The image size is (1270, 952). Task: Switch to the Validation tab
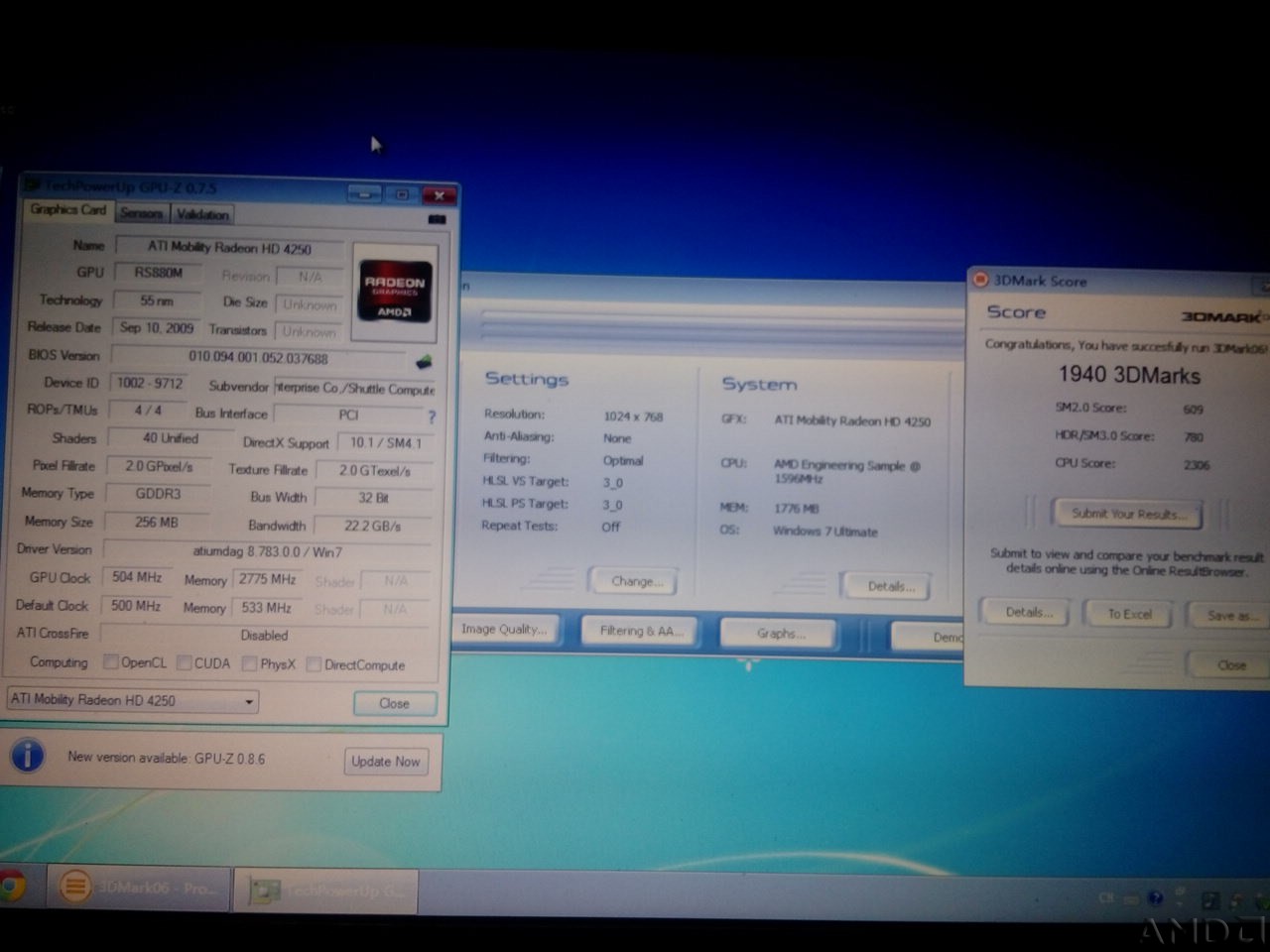(202, 214)
